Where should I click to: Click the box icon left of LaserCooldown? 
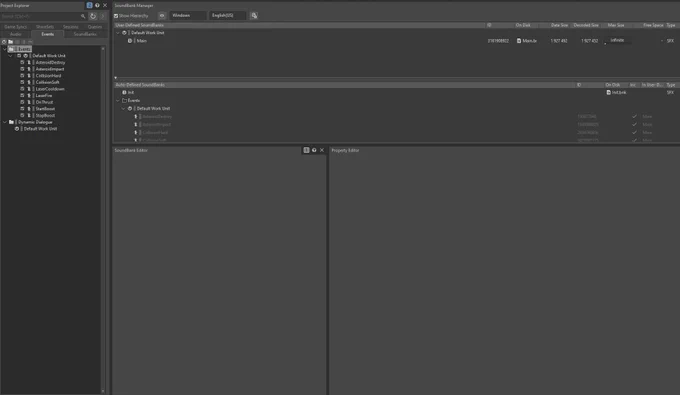[22, 89]
